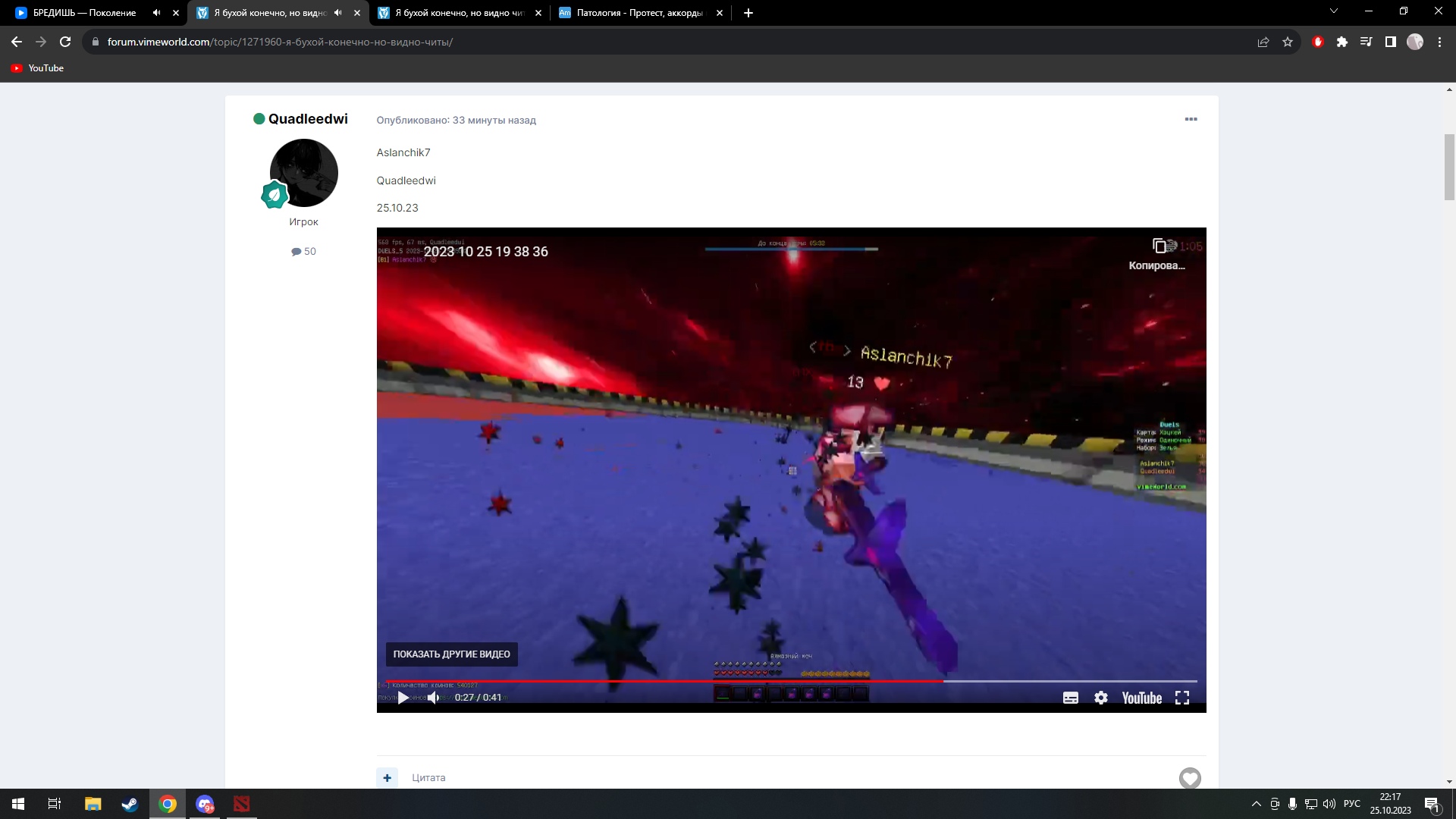Click the "ПОКАЗАТЬ ДРУГИЕ ВИДЕО" button
Screen dimensions: 1456x819
pyautogui.click(x=450, y=653)
